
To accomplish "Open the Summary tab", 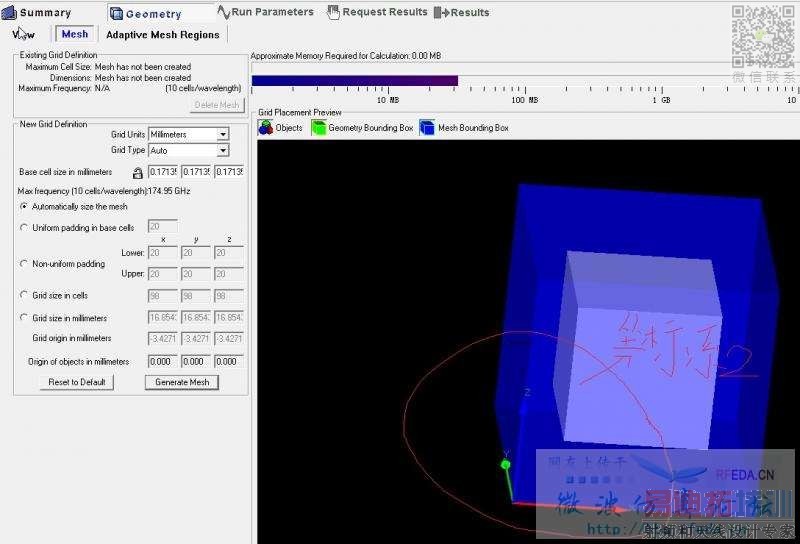I will pyautogui.click(x=37, y=13).
